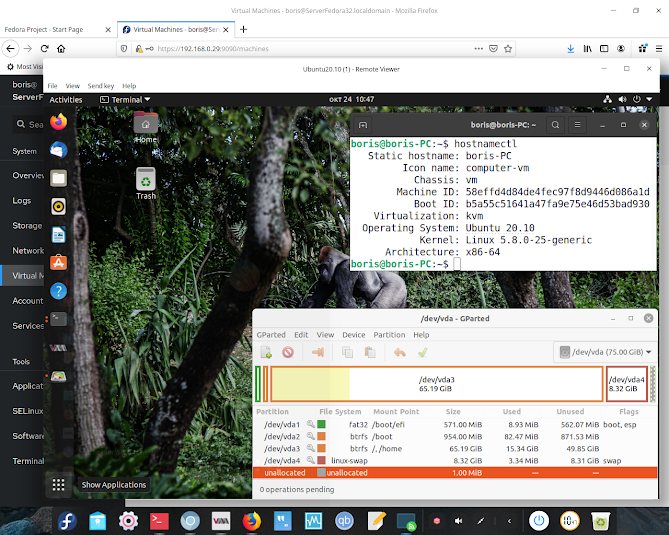
Task: Click the Activities button in GNOME top bar
Action: click(66, 99)
